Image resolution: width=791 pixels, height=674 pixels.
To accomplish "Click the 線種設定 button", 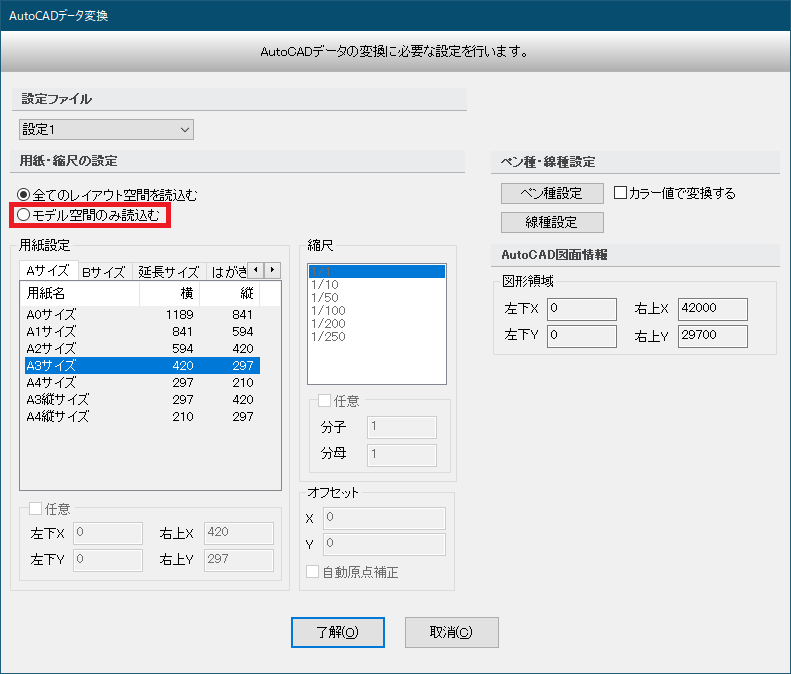I will (x=552, y=222).
